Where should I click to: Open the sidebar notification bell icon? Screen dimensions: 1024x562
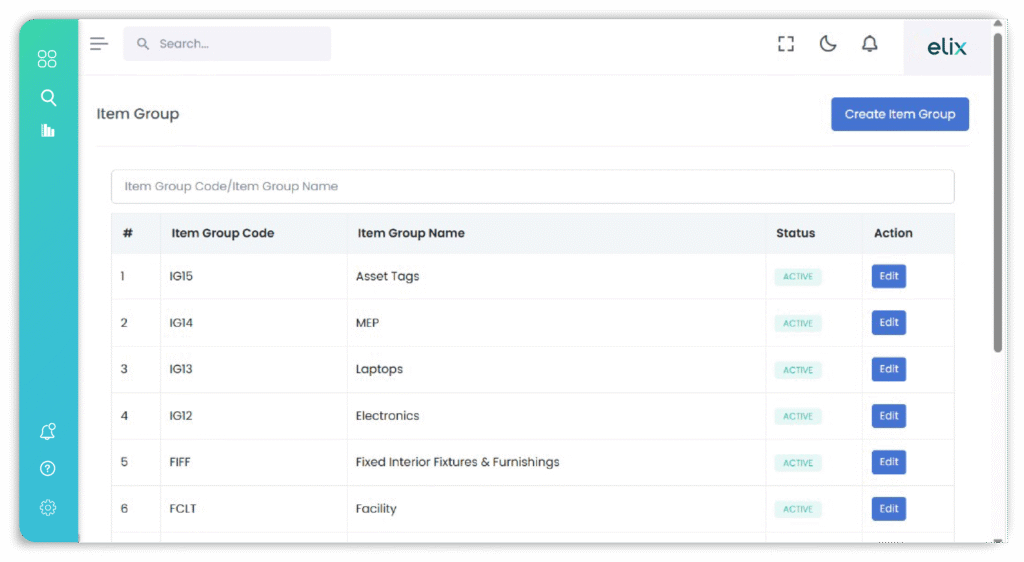[47, 432]
